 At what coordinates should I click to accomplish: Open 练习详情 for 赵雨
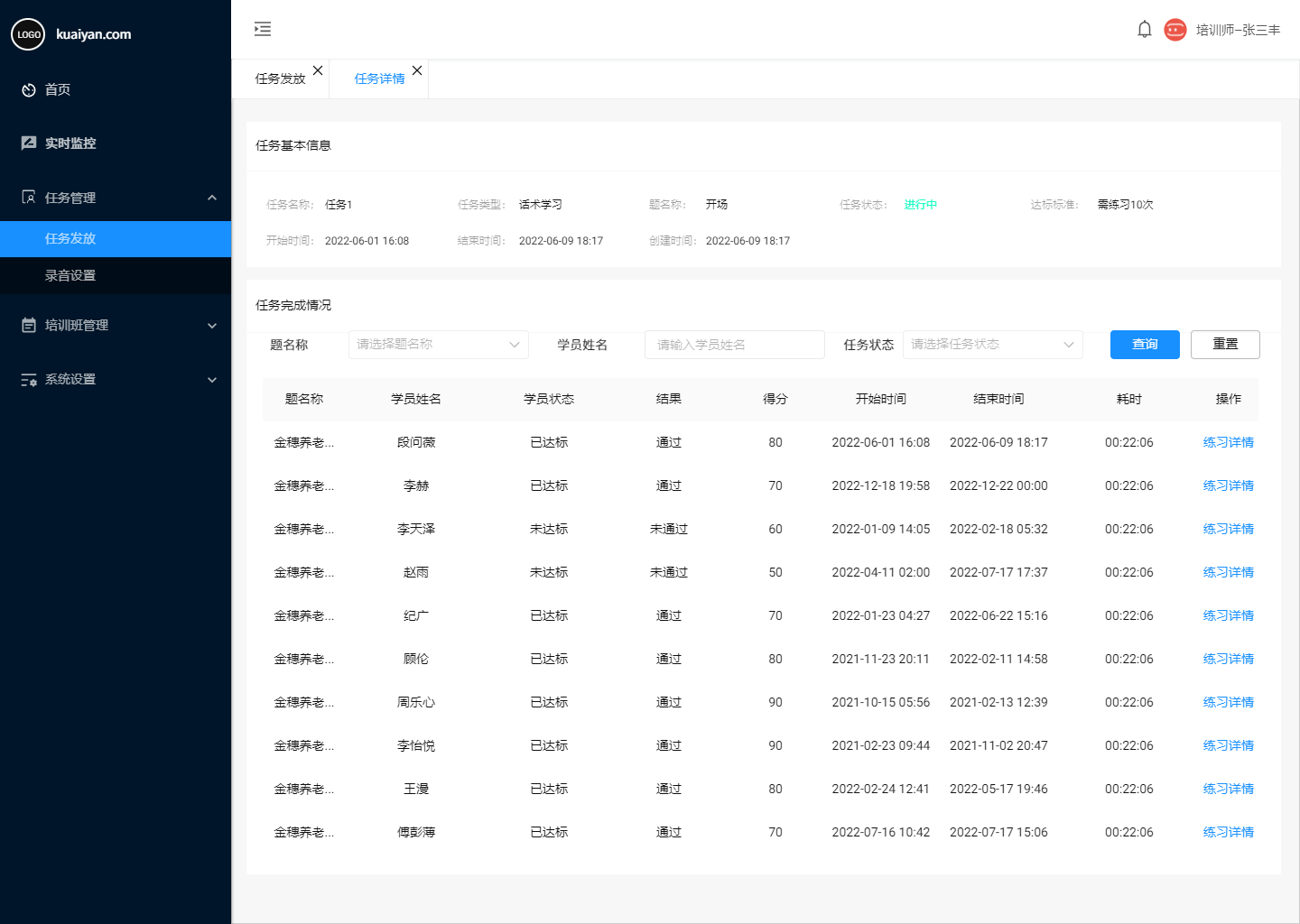[1229, 572]
